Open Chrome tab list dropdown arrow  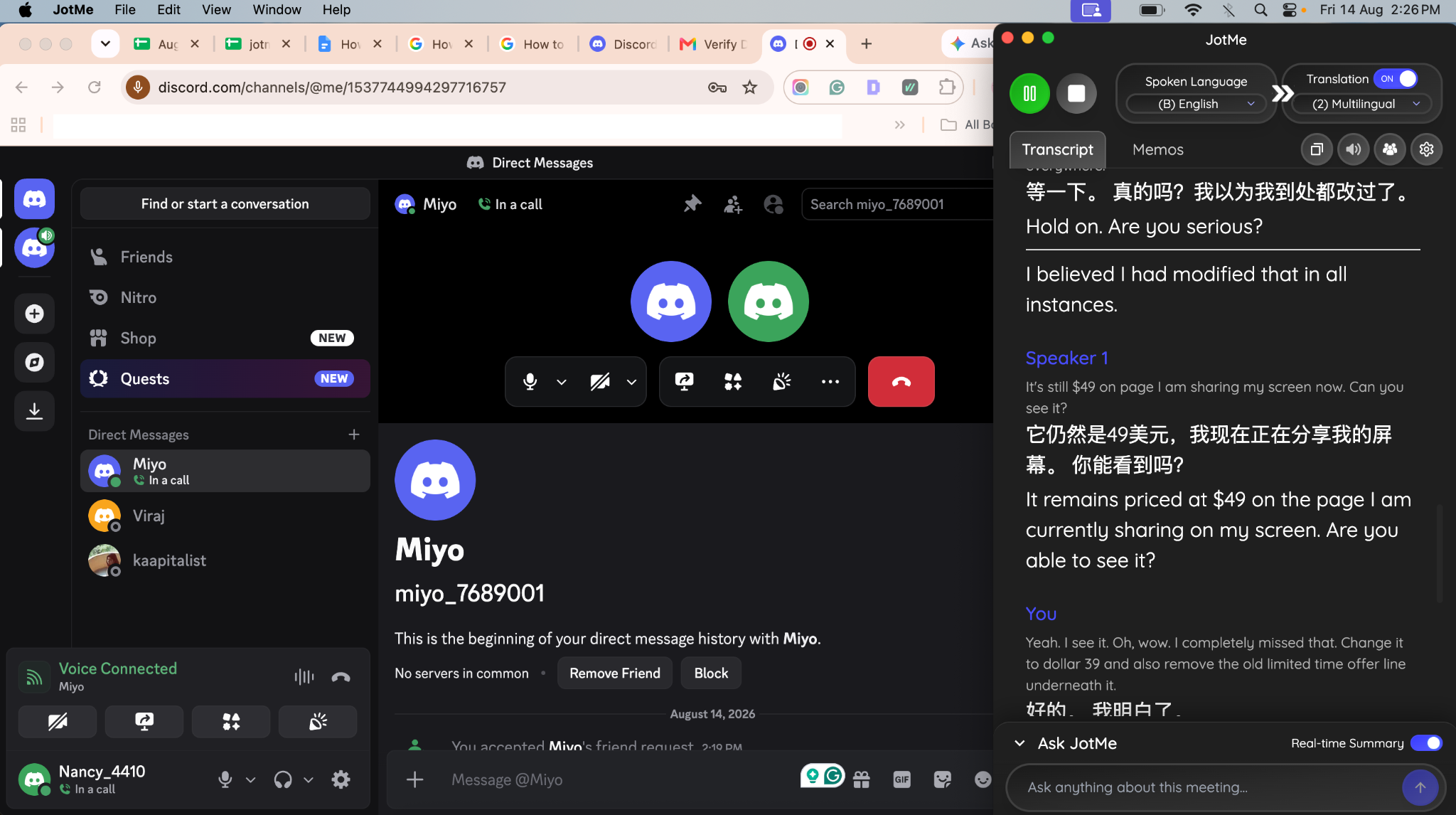coord(105,43)
